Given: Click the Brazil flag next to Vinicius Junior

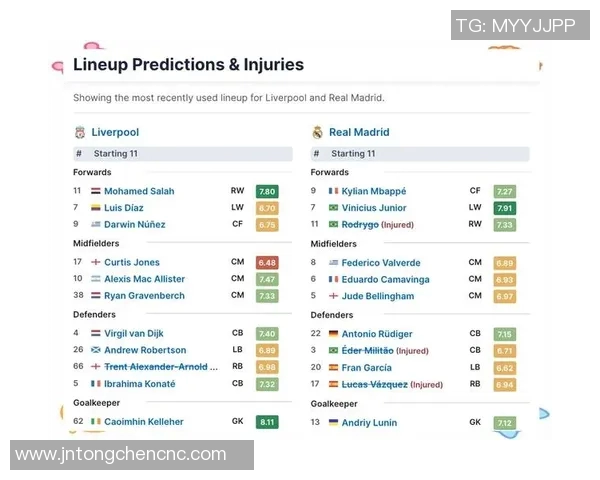Looking at the screenshot, I should [333, 208].
